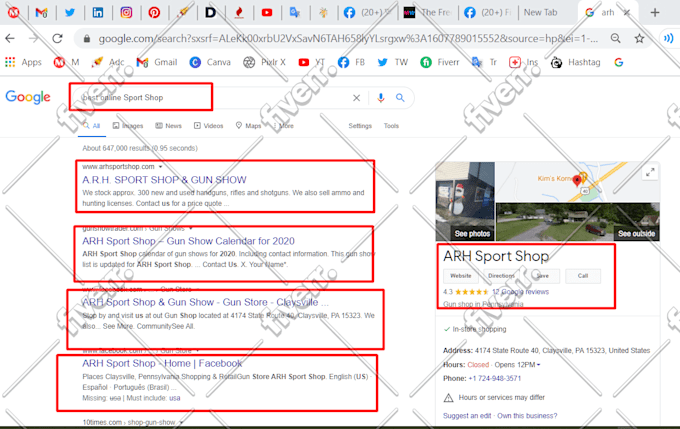Switch to Videos results
680x429 pixels.
[x=209, y=126]
